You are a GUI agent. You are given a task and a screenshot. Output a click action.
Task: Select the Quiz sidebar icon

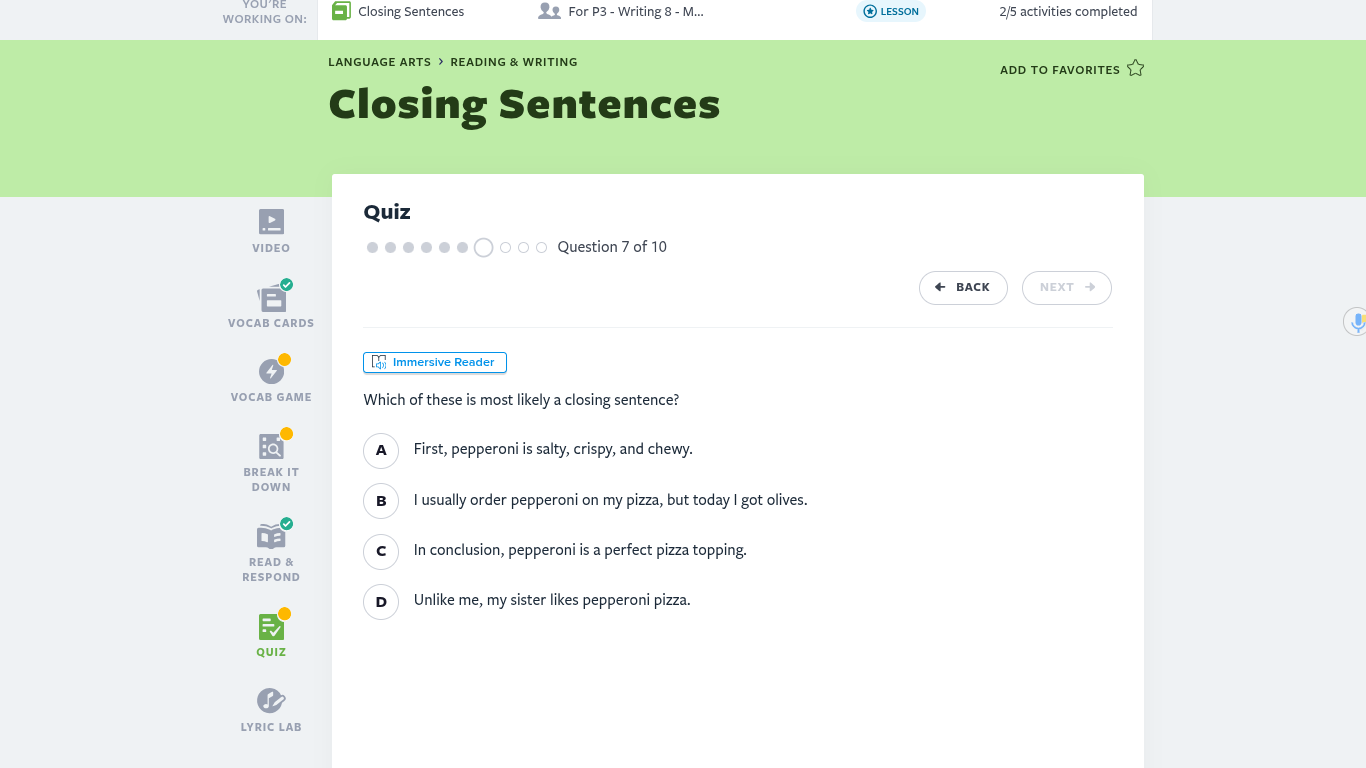tap(271, 627)
